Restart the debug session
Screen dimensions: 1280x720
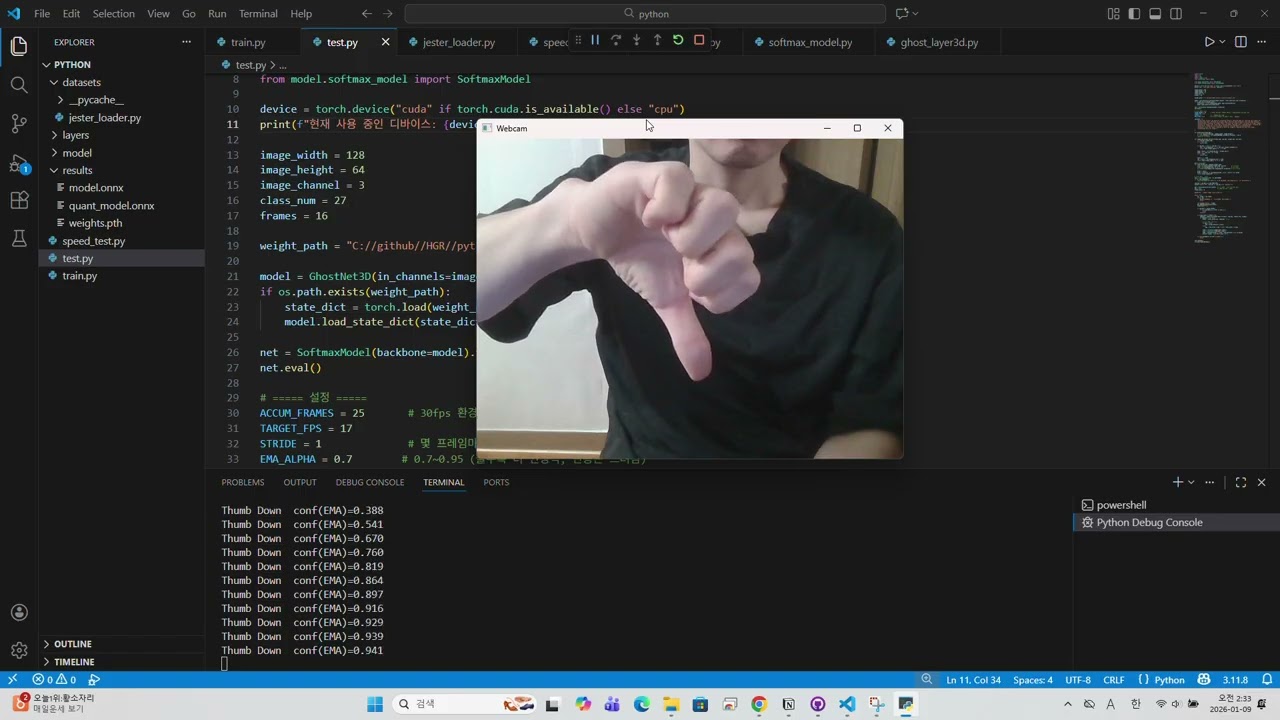tap(678, 40)
